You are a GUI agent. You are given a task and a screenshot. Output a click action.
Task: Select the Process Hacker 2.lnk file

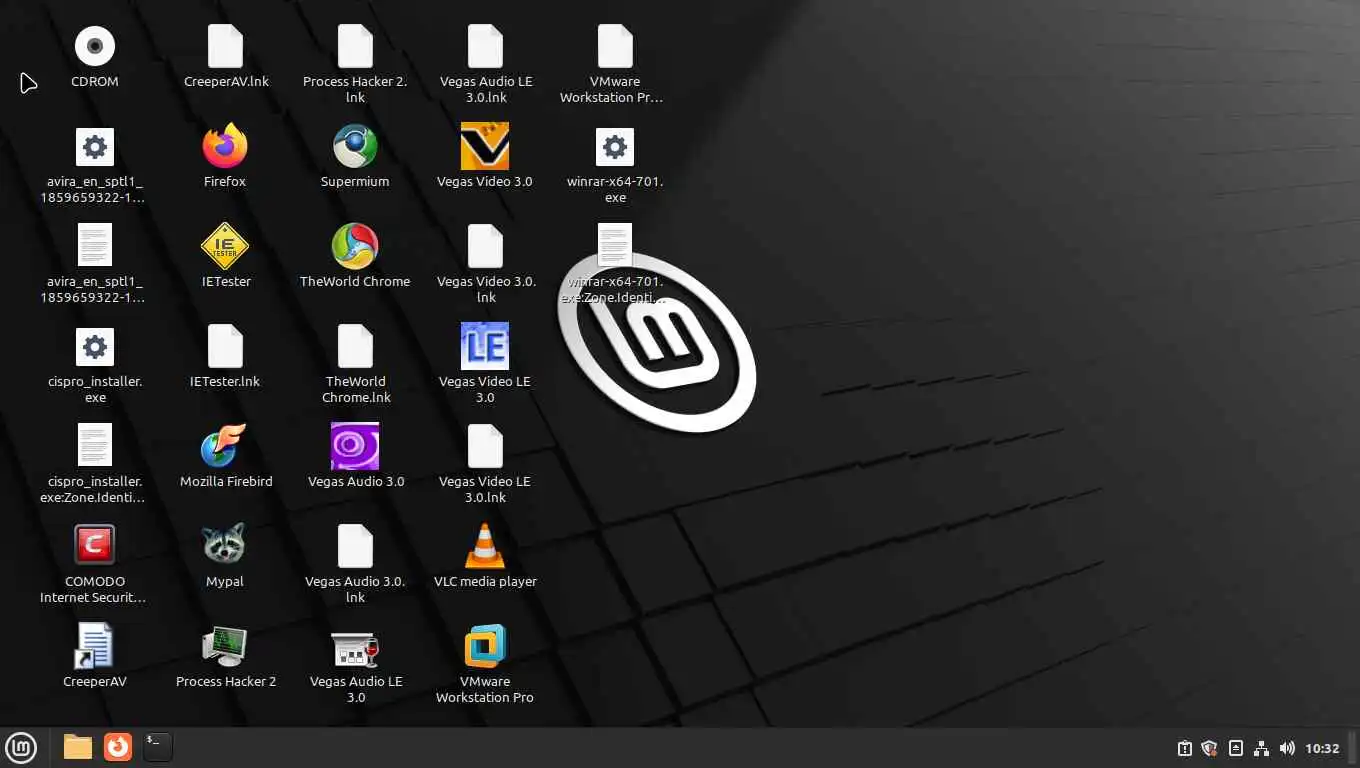[x=355, y=46]
